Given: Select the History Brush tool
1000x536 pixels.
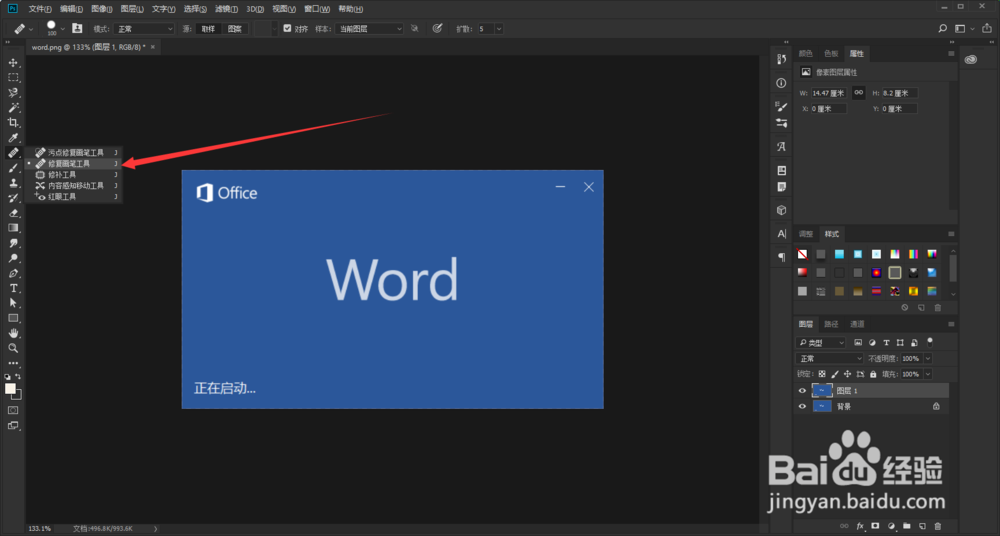Looking at the screenshot, I should click(x=13, y=198).
